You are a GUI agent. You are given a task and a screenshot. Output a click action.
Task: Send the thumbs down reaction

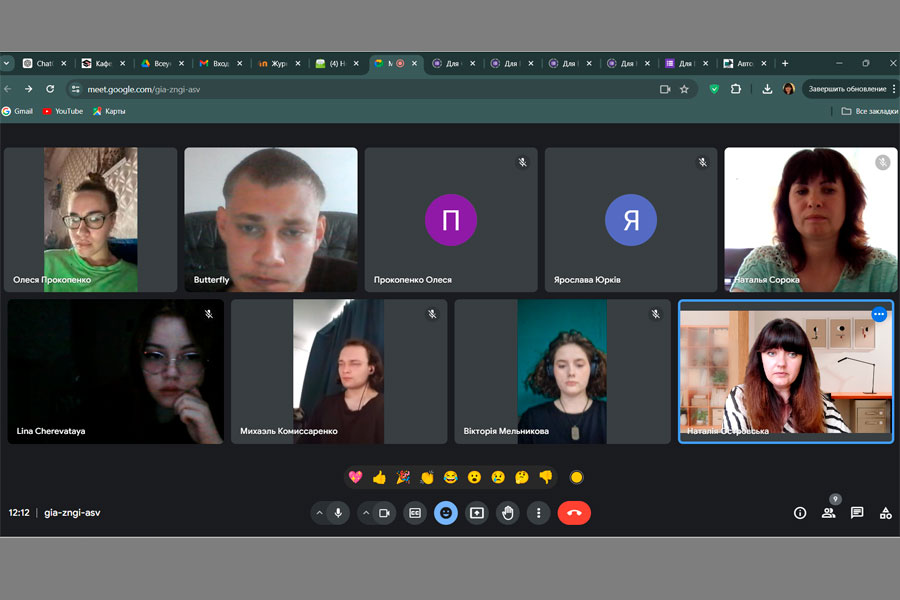tap(546, 477)
